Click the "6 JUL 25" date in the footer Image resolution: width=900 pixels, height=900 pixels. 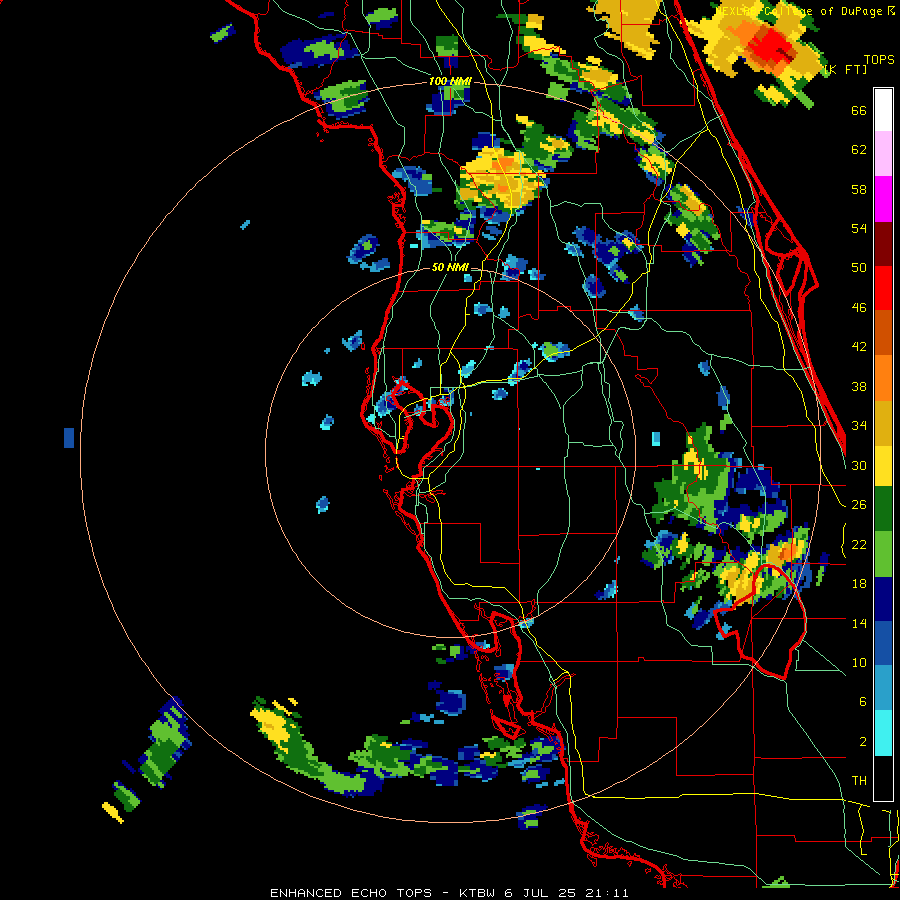540,893
